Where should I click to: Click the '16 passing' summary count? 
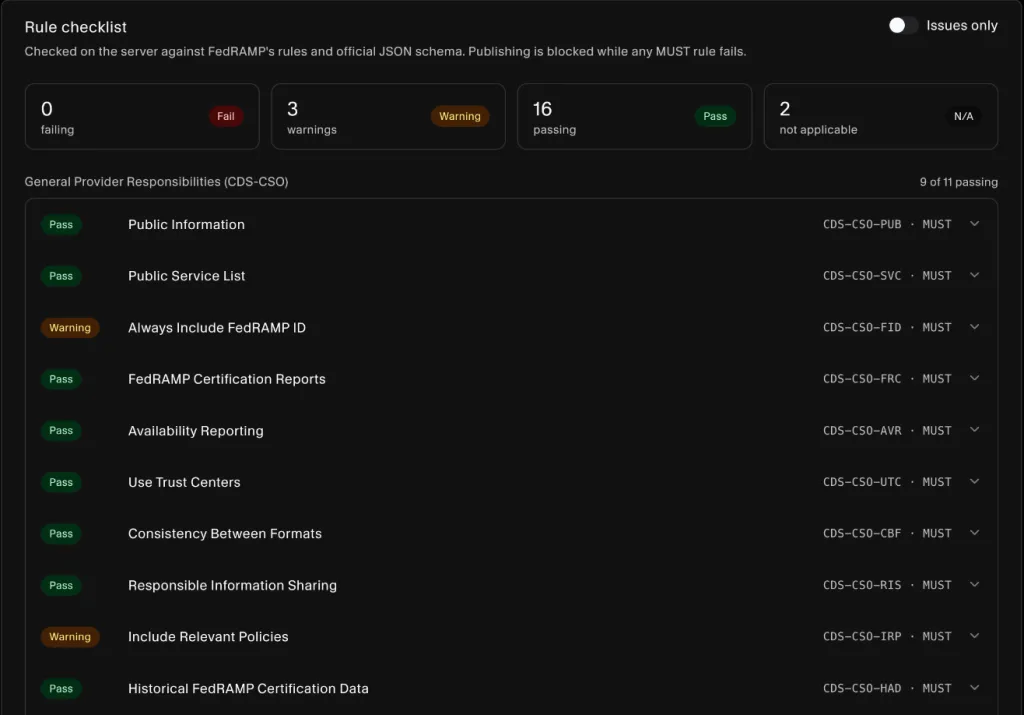[x=554, y=117]
